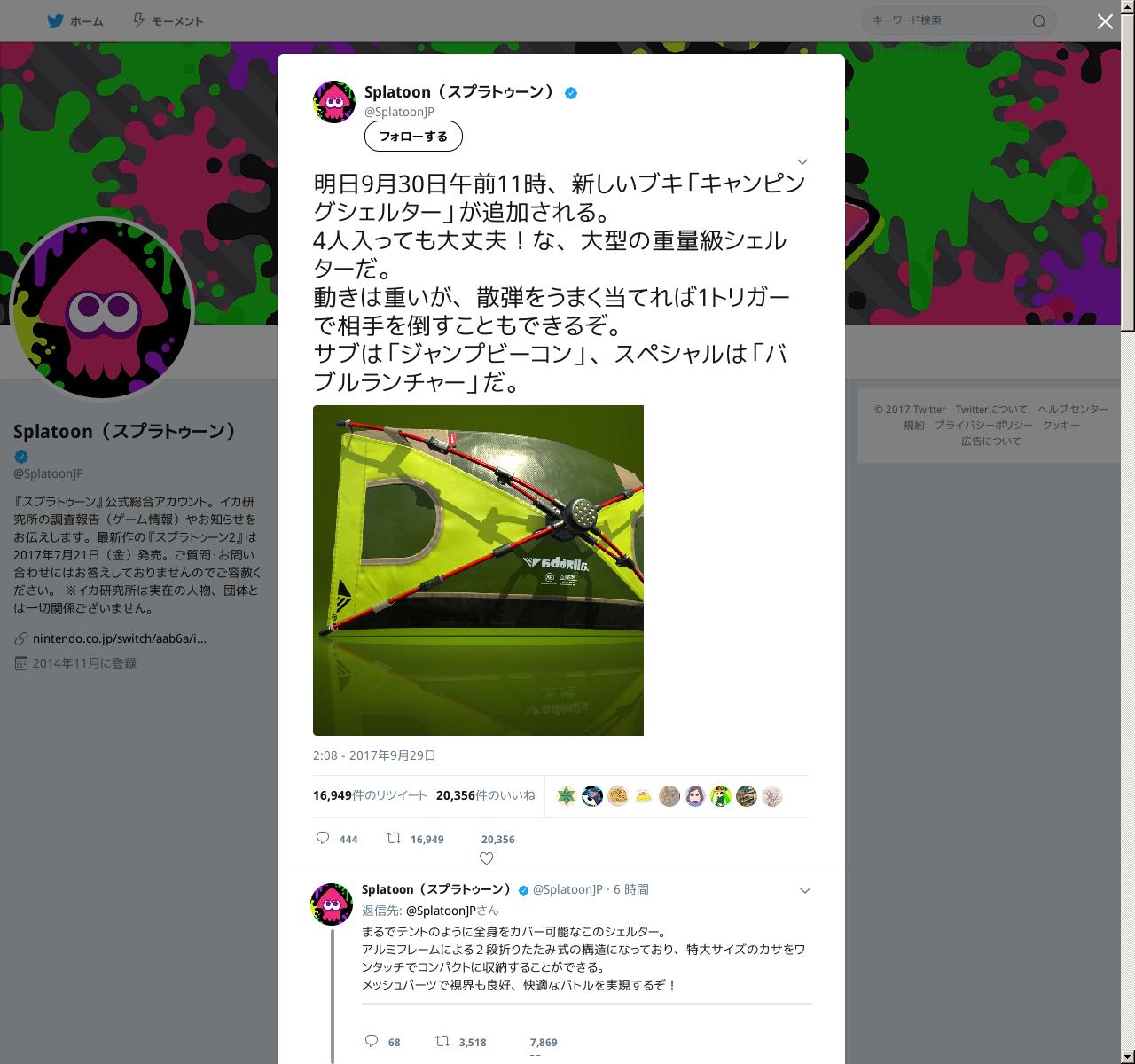
Task: Click the Twitter bird home icon
Action: point(55,21)
